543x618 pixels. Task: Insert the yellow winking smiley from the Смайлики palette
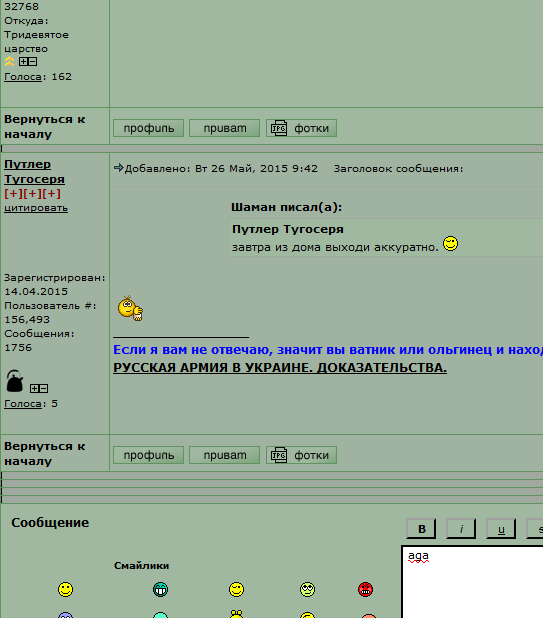tap(236, 590)
